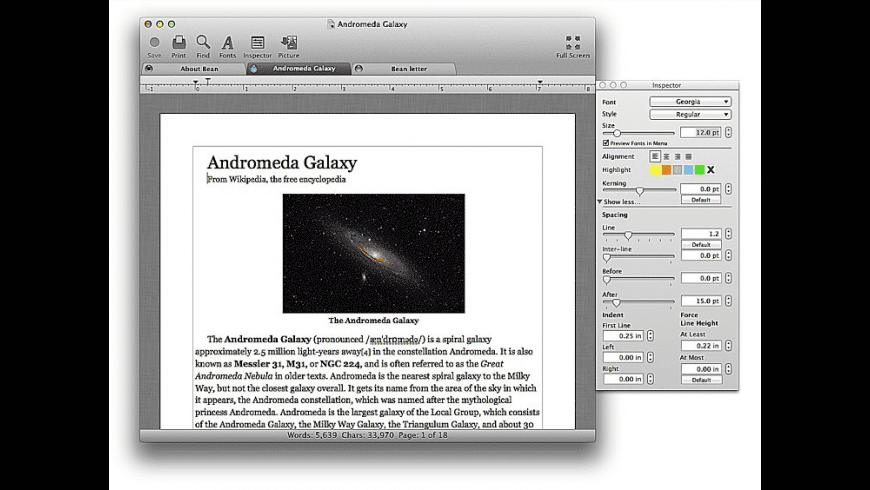Toggle the Inspector toolbar icon
Screen dimensions: 870x490
(x=257, y=42)
